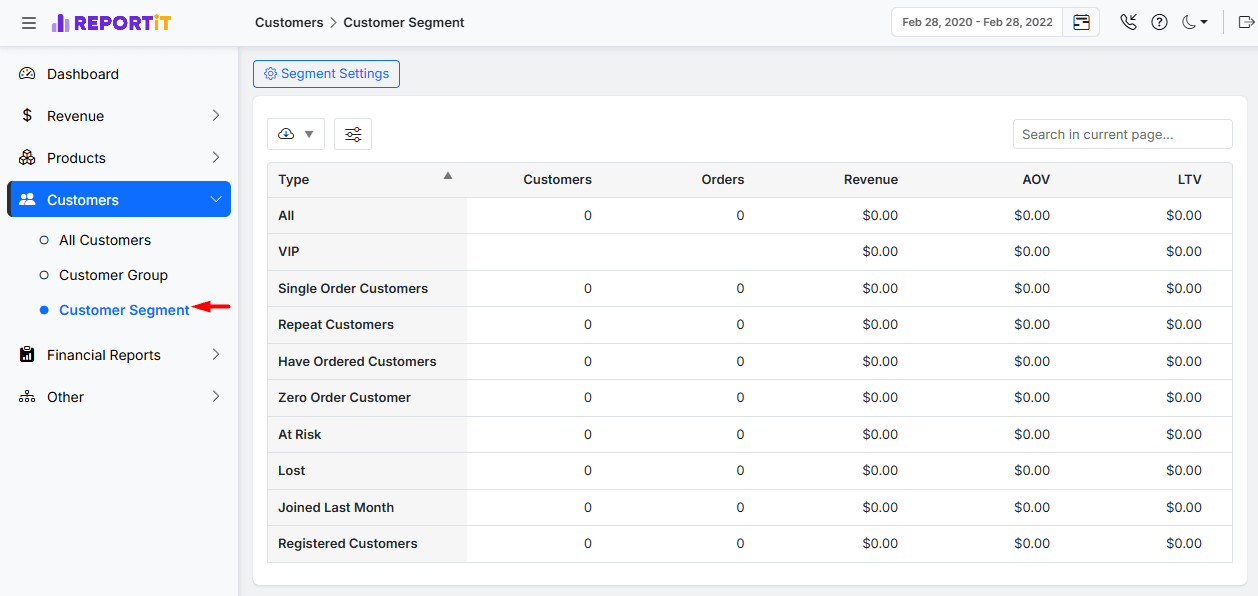Open the calendar date picker icon

click(x=1081, y=22)
